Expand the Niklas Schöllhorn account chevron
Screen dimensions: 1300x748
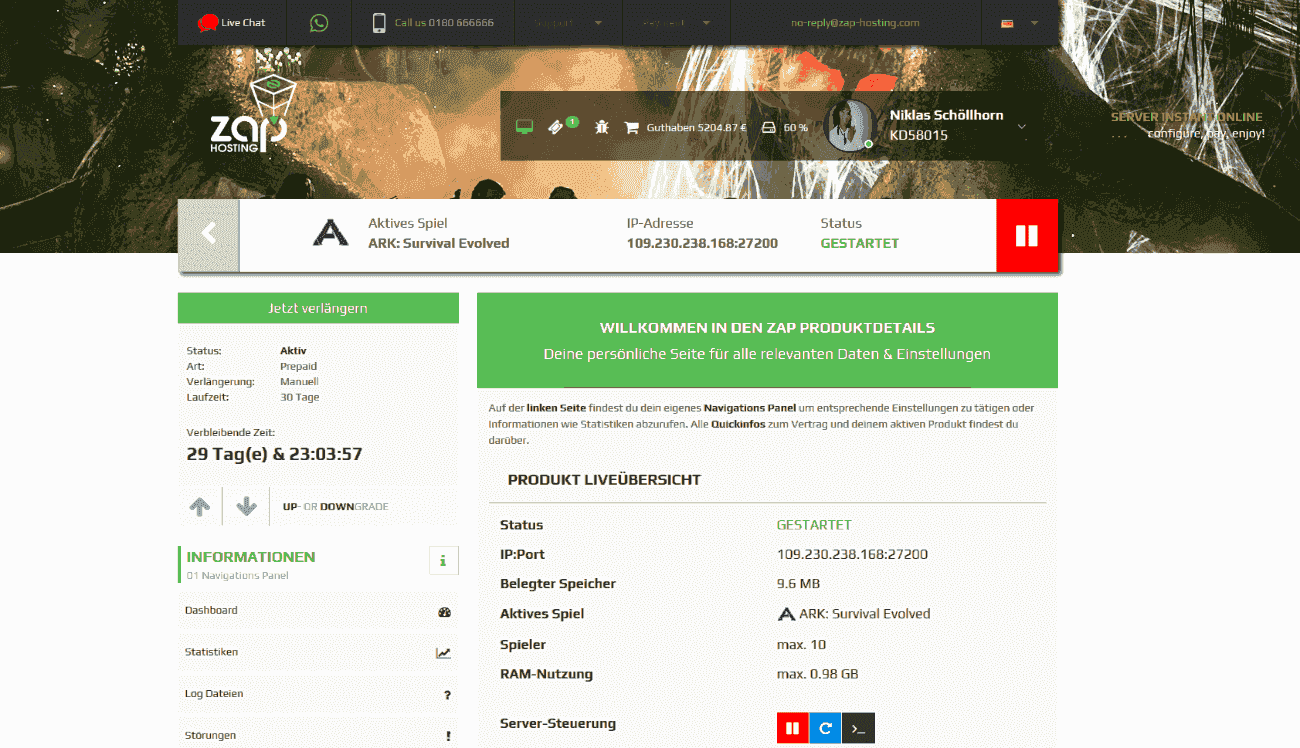pos(1021,126)
